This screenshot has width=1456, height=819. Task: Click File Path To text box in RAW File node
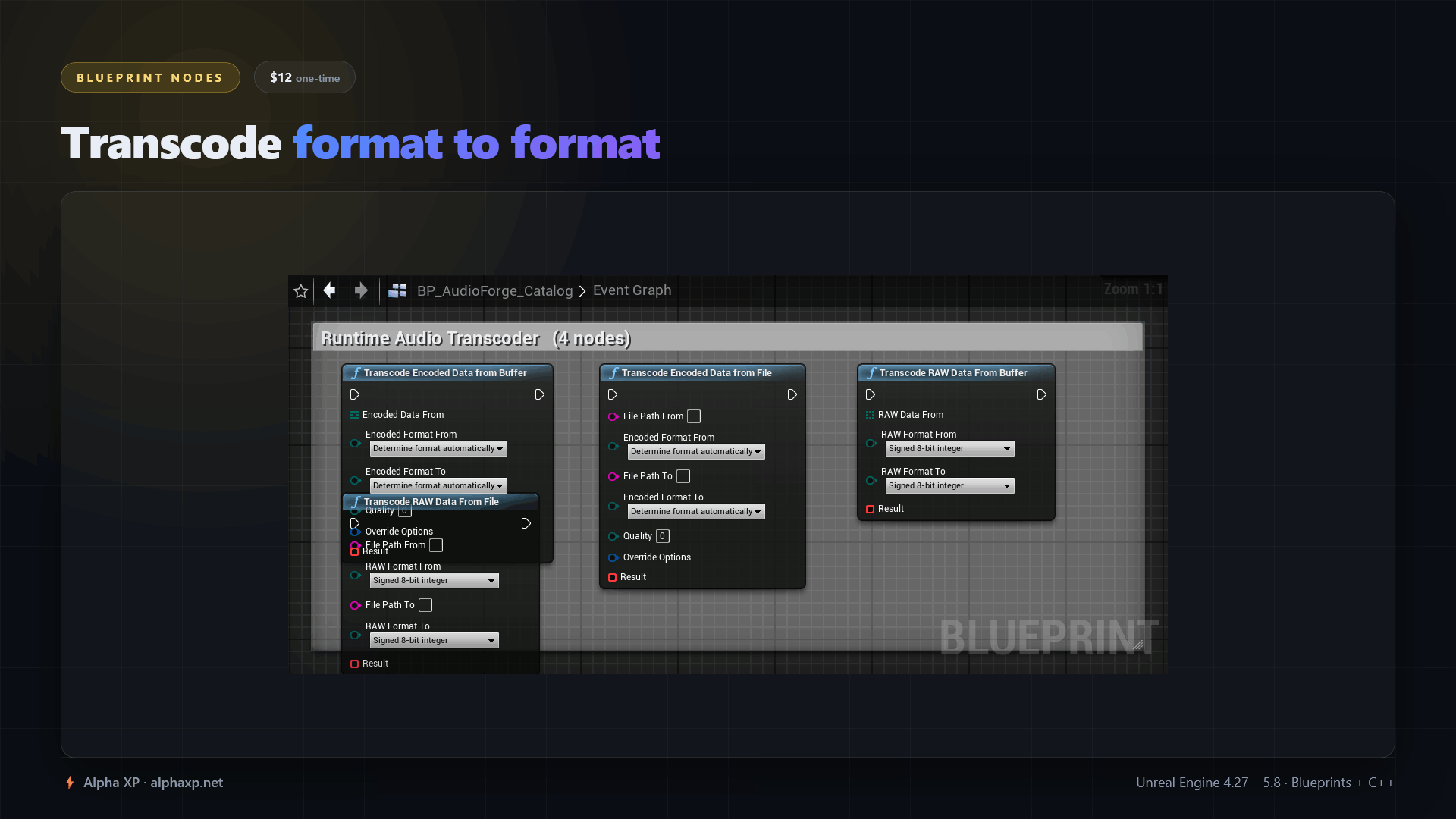[x=425, y=605]
